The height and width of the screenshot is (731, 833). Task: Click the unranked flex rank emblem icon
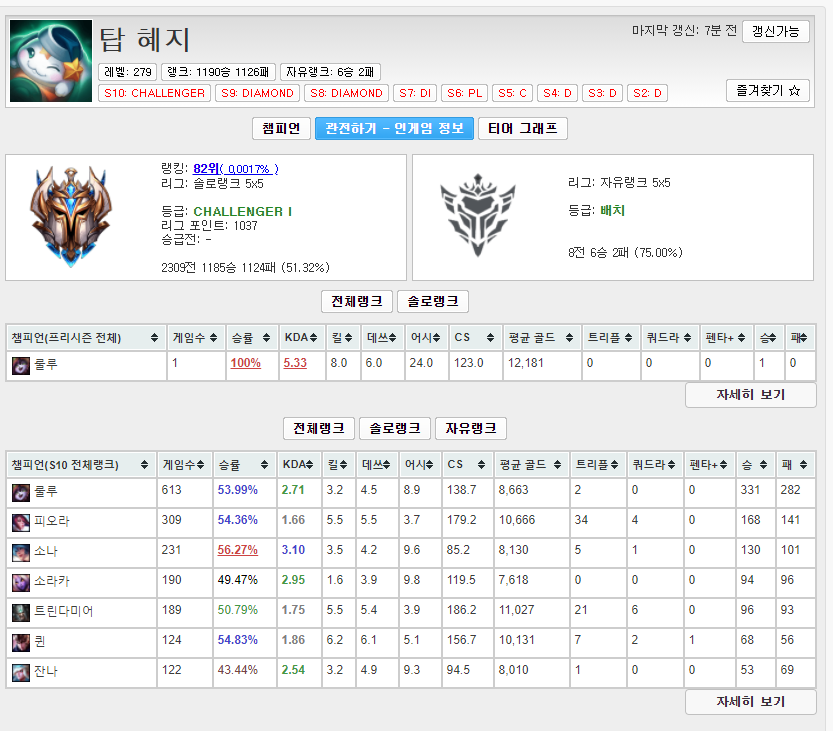(x=478, y=215)
